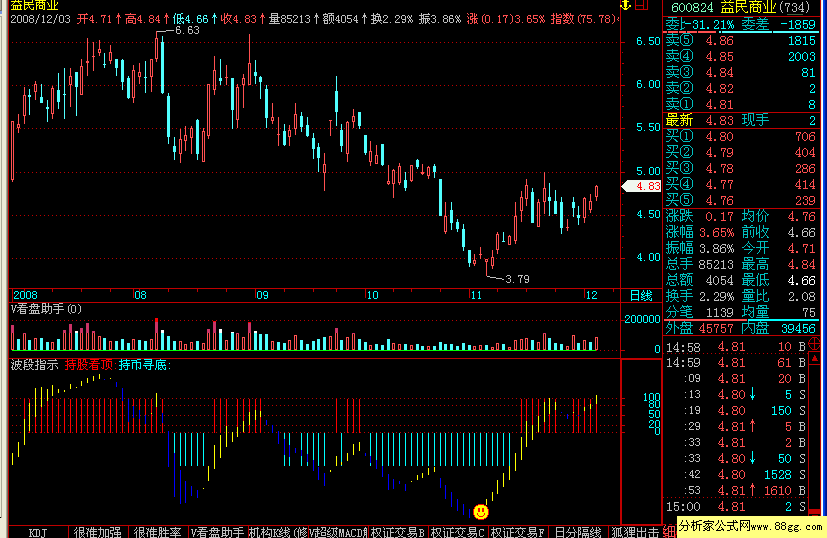Select the 卖① 4.81 order row
The image size is (827, 538).
click(741, 104)
